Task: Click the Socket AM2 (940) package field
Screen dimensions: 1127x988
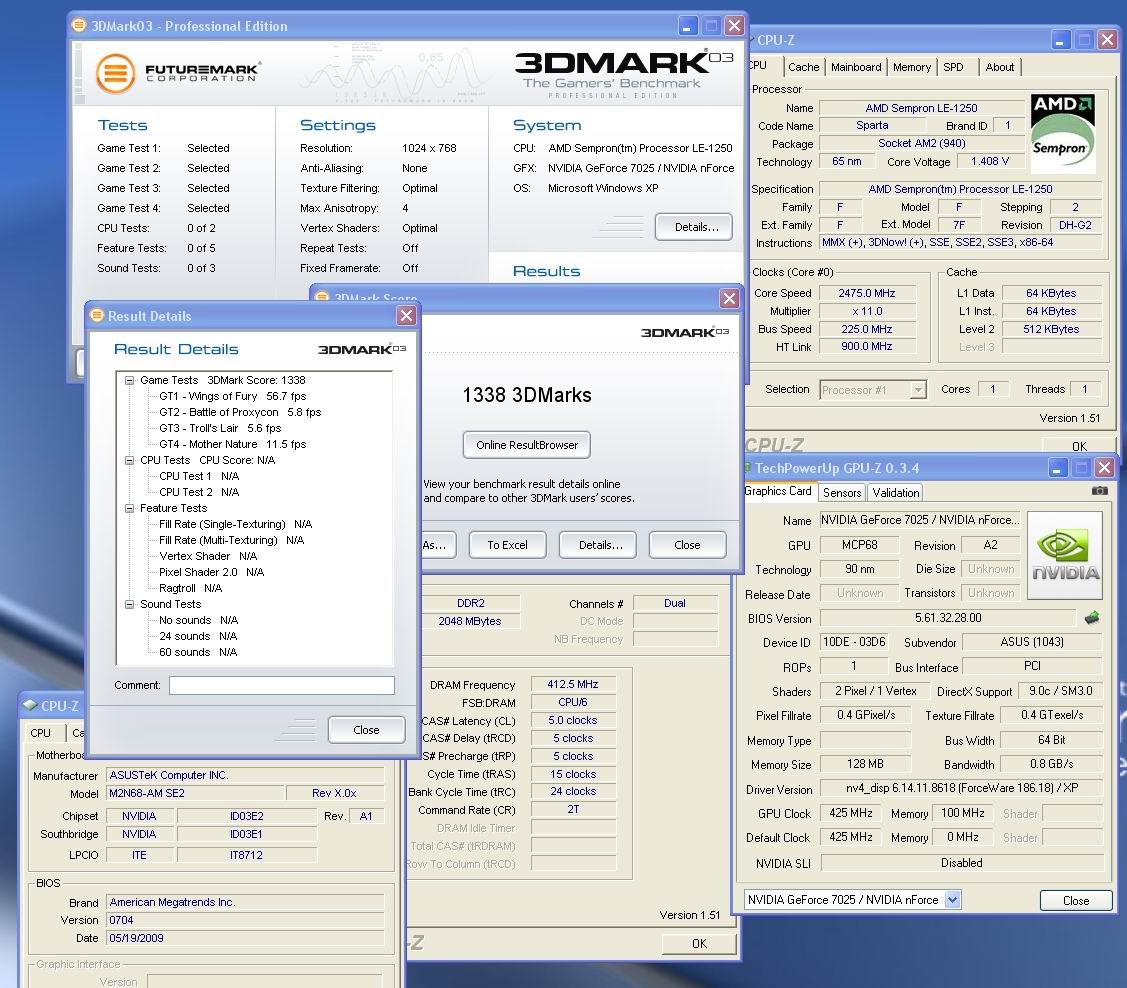Action: pos(921,143)
